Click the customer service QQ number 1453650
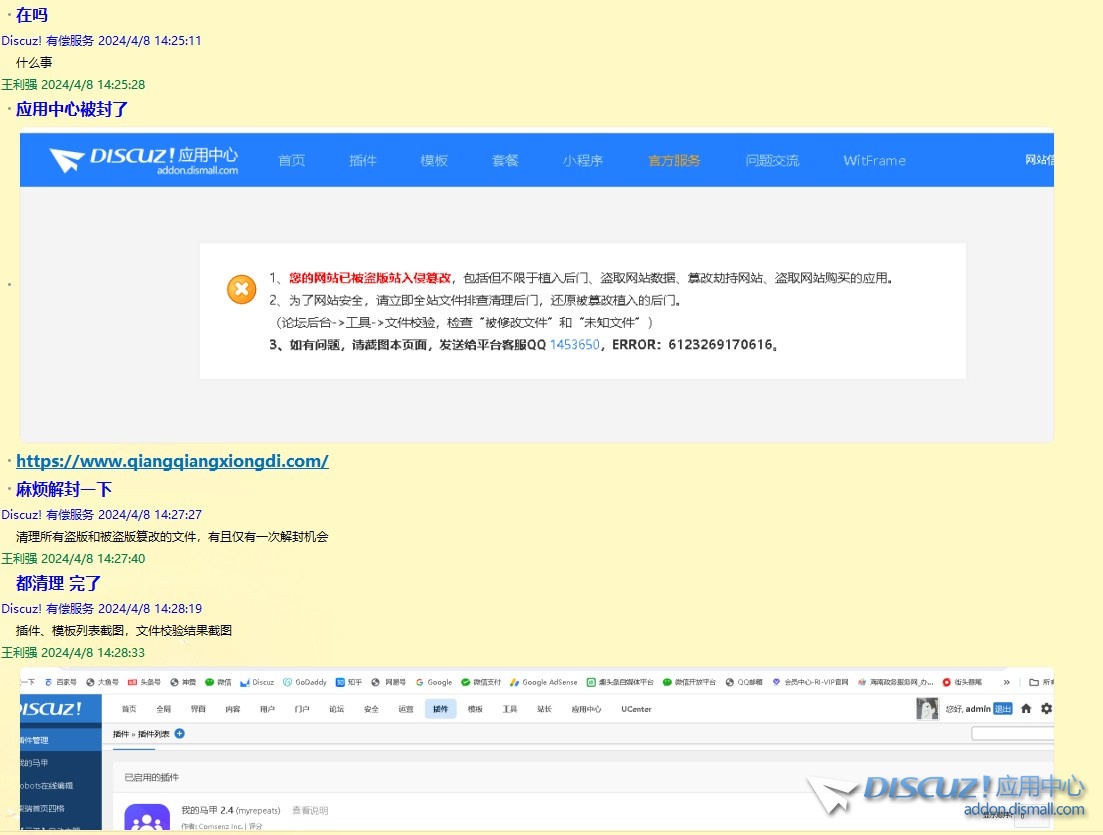The width and height of the screenshot is (1103, 835). 574,344
